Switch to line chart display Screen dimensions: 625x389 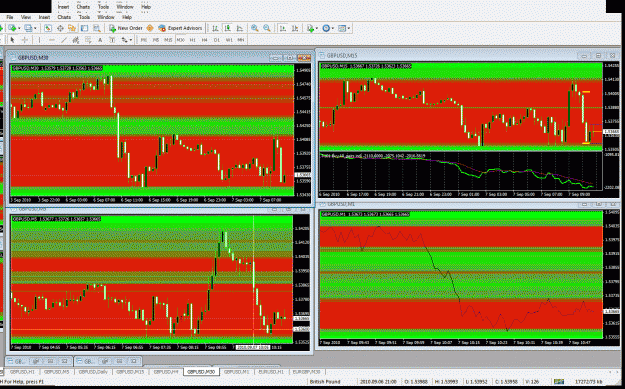[240, 28]
